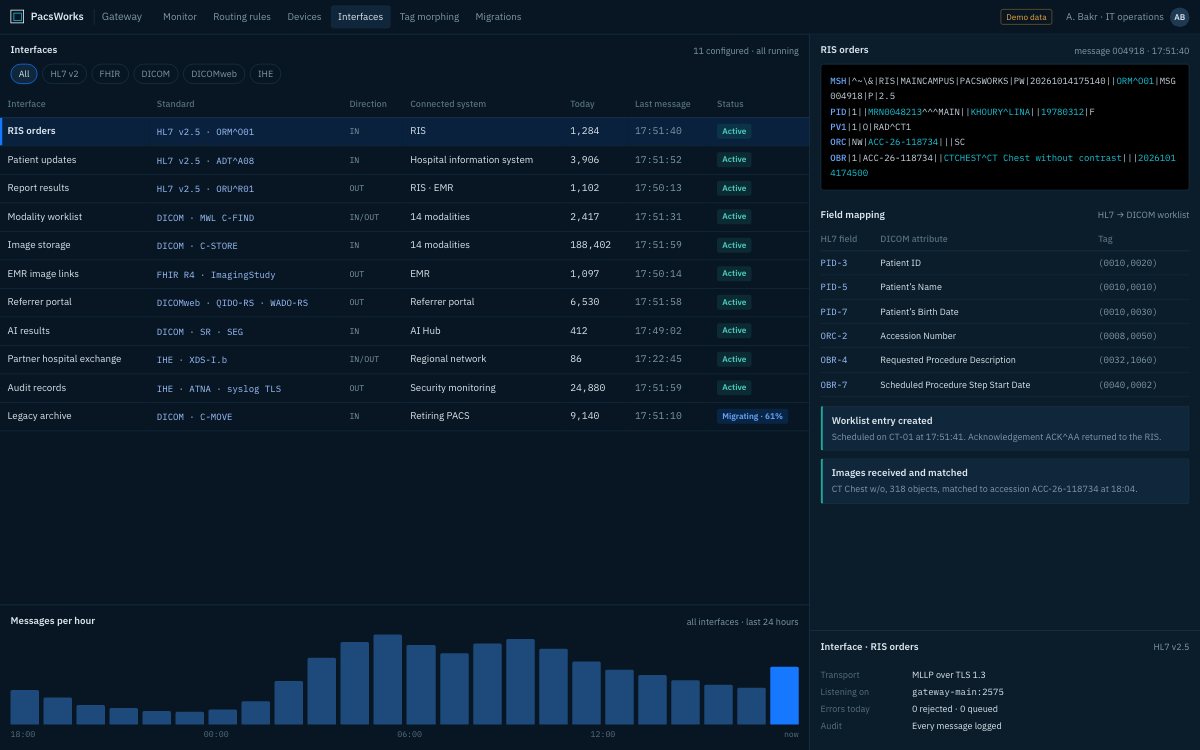Switch to Routing rules tab
This screenshot has height=750, width=1200.
242,16
